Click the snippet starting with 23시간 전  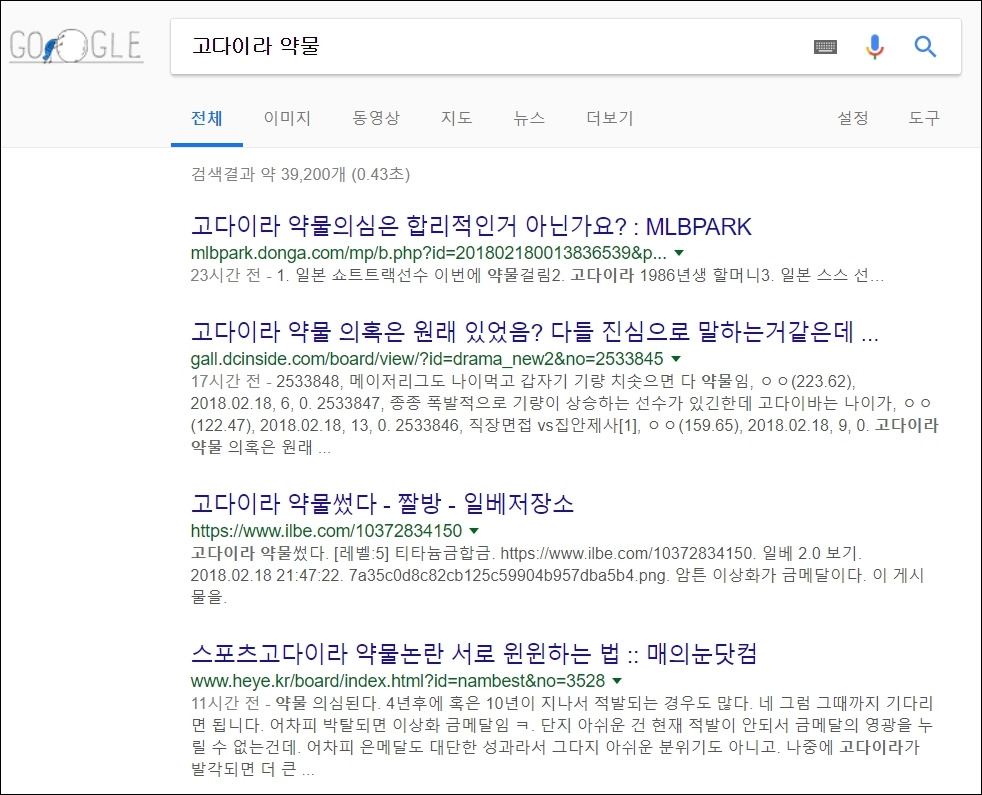(x=537, y=275)
